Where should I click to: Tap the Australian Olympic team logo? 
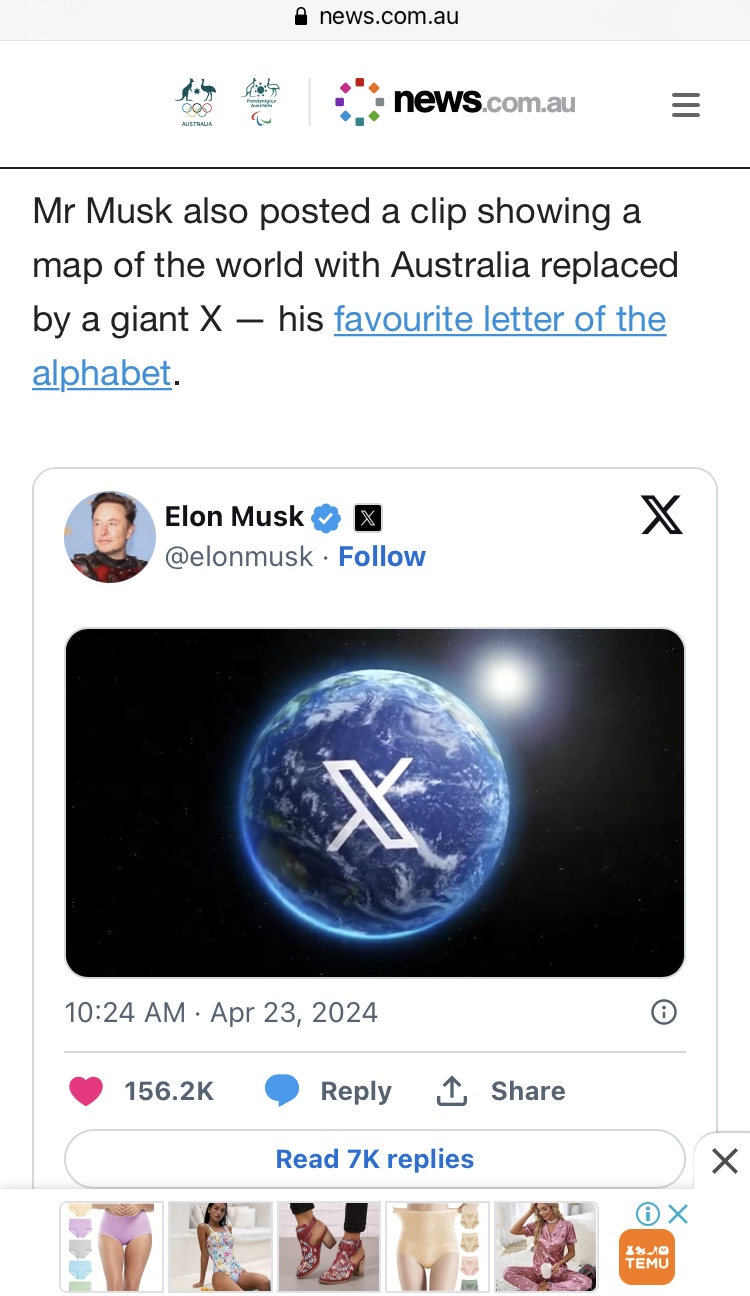197,101
